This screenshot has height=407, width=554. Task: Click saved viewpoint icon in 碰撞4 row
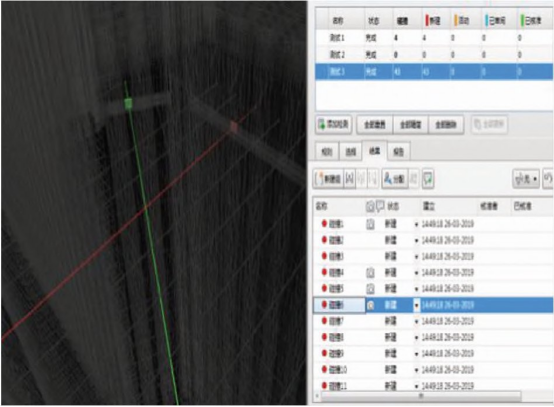[370, 273]
